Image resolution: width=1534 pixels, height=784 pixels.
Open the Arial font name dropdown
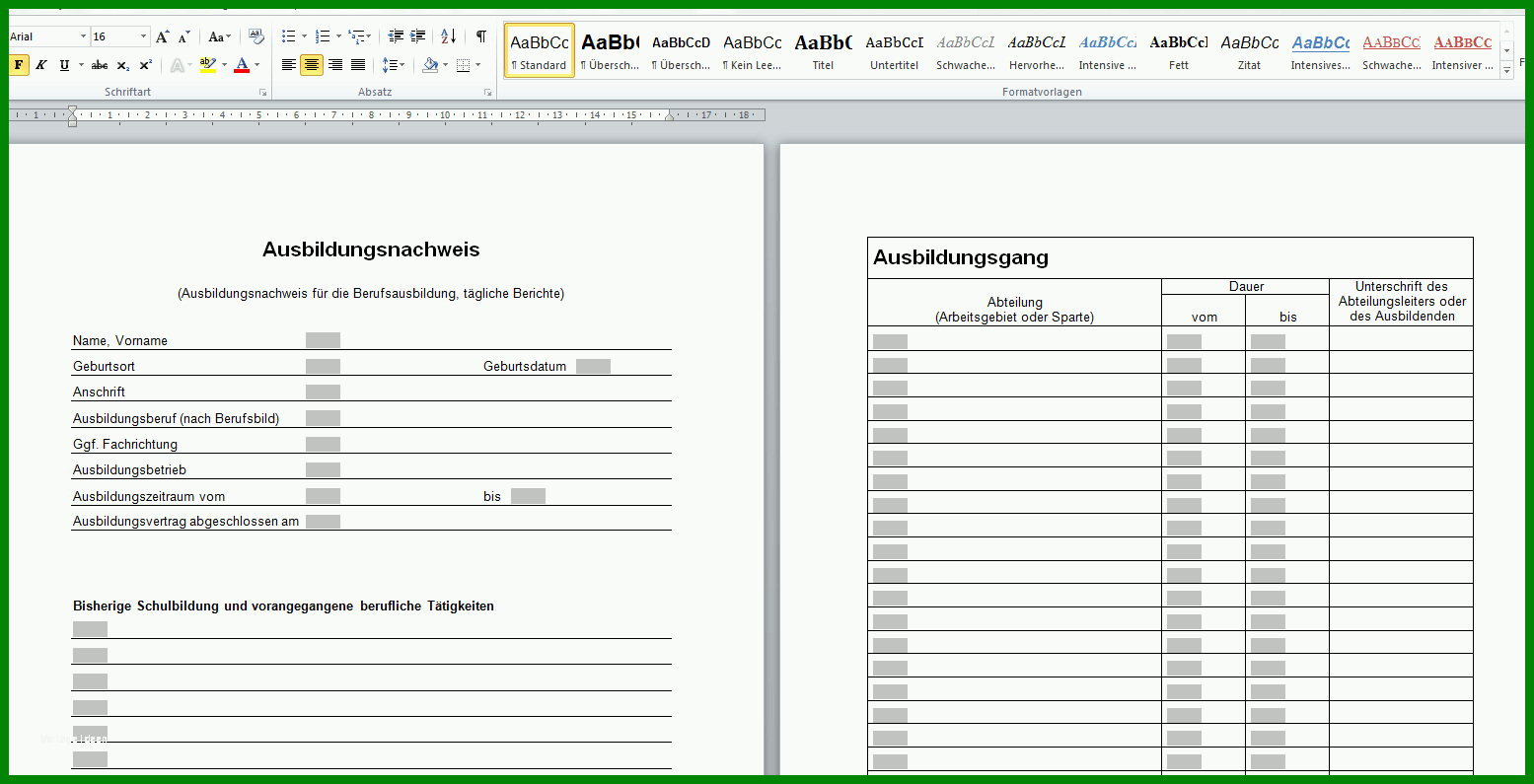click(x=83, y=36)
